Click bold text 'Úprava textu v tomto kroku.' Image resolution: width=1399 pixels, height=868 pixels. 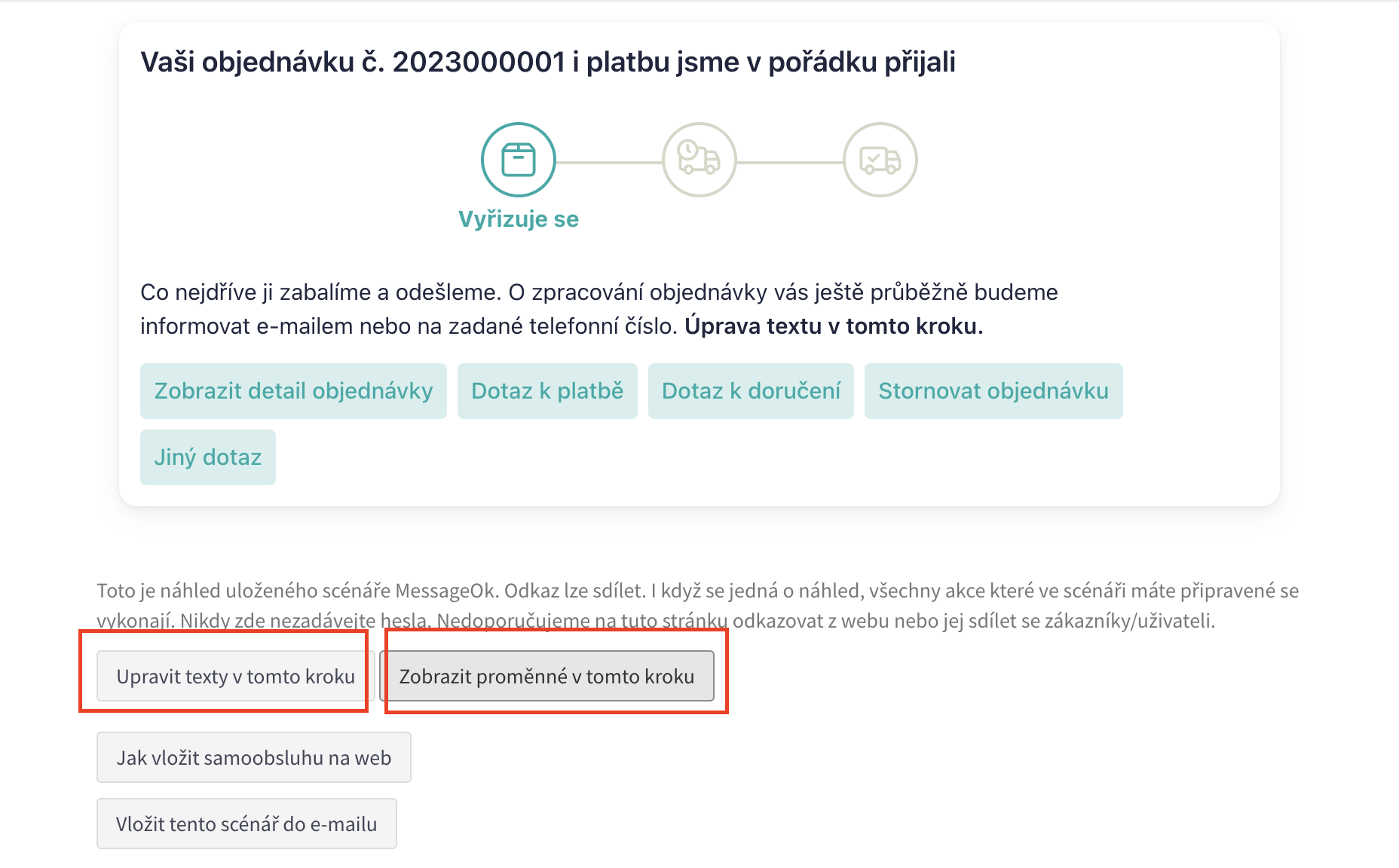pyautogui.click(x=834, y=326)
